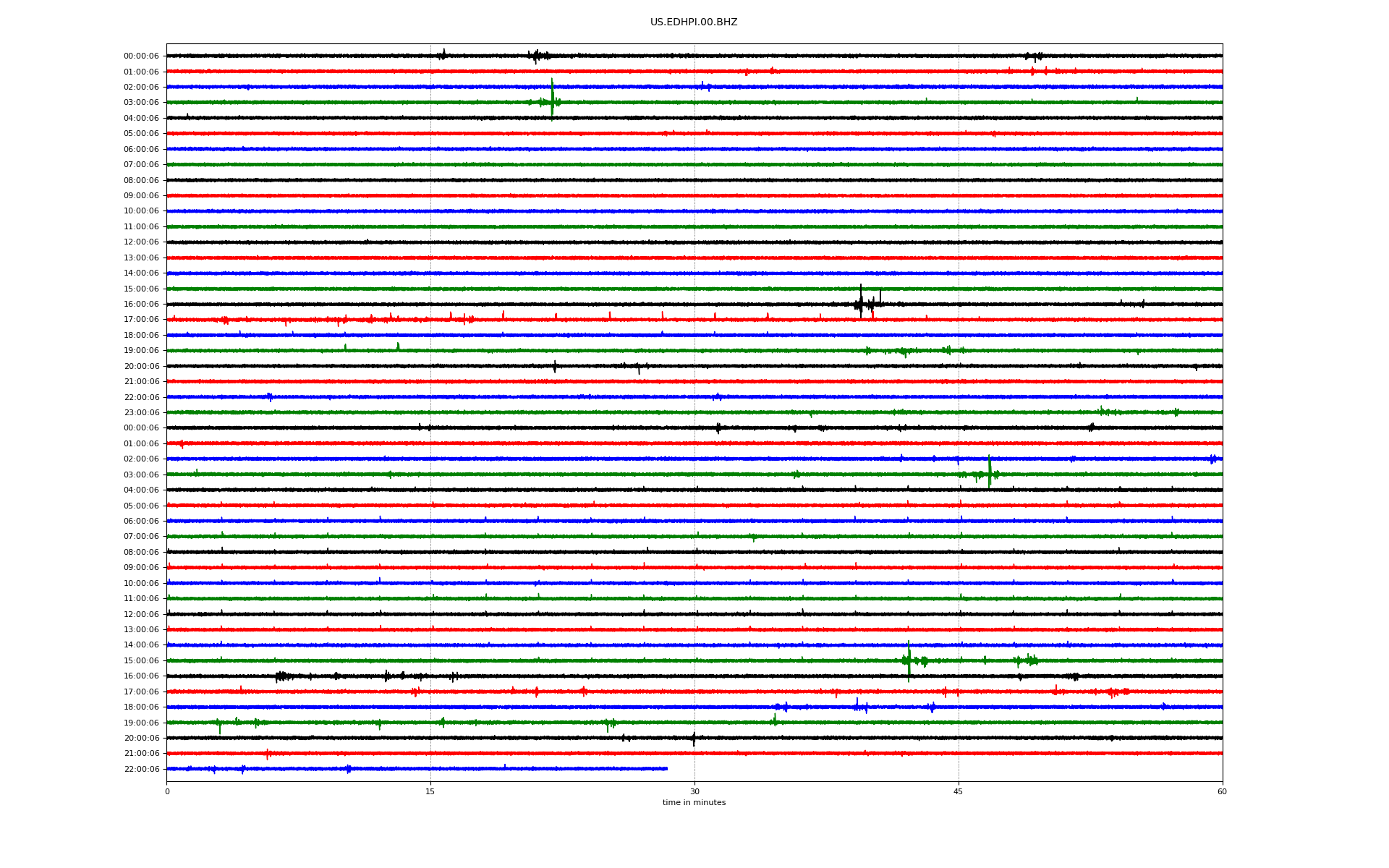Screen dimensions: 1389x868
Task: Click the x-axis tick label 30
Action: [694, 791]
